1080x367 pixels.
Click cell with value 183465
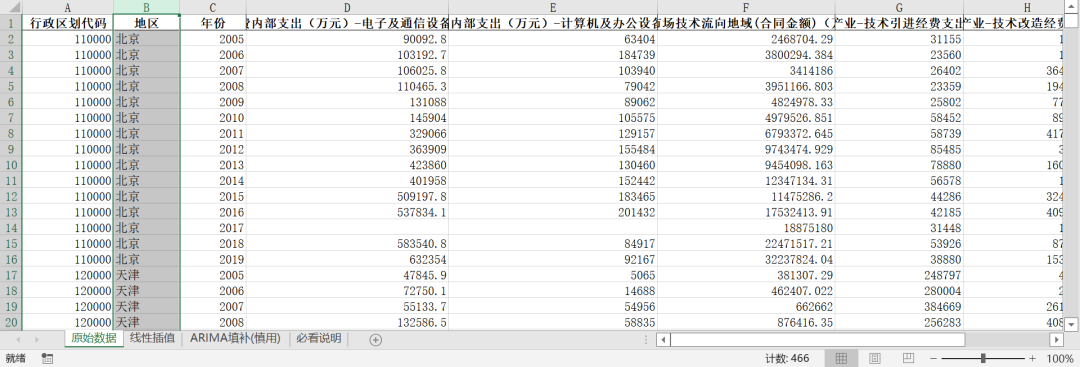pos(553,196)
